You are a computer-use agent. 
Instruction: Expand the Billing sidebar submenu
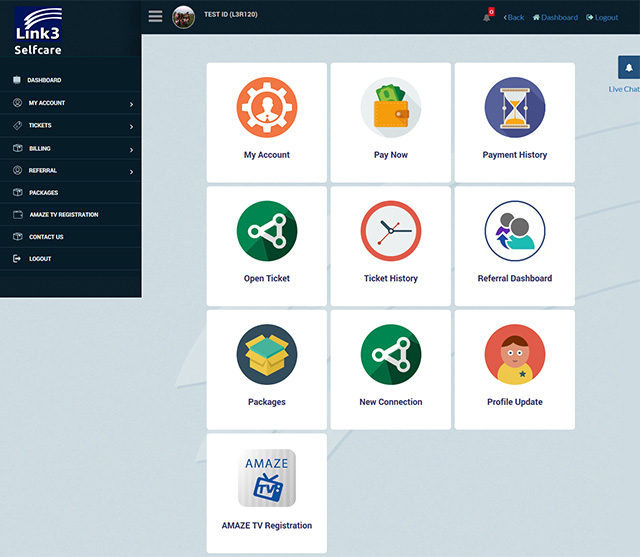(70, 148)
